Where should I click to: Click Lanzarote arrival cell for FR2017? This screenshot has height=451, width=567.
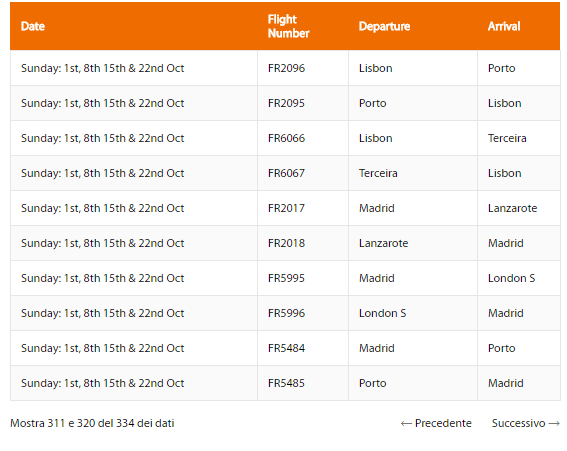pyautogui.click(x=519, y=208)
